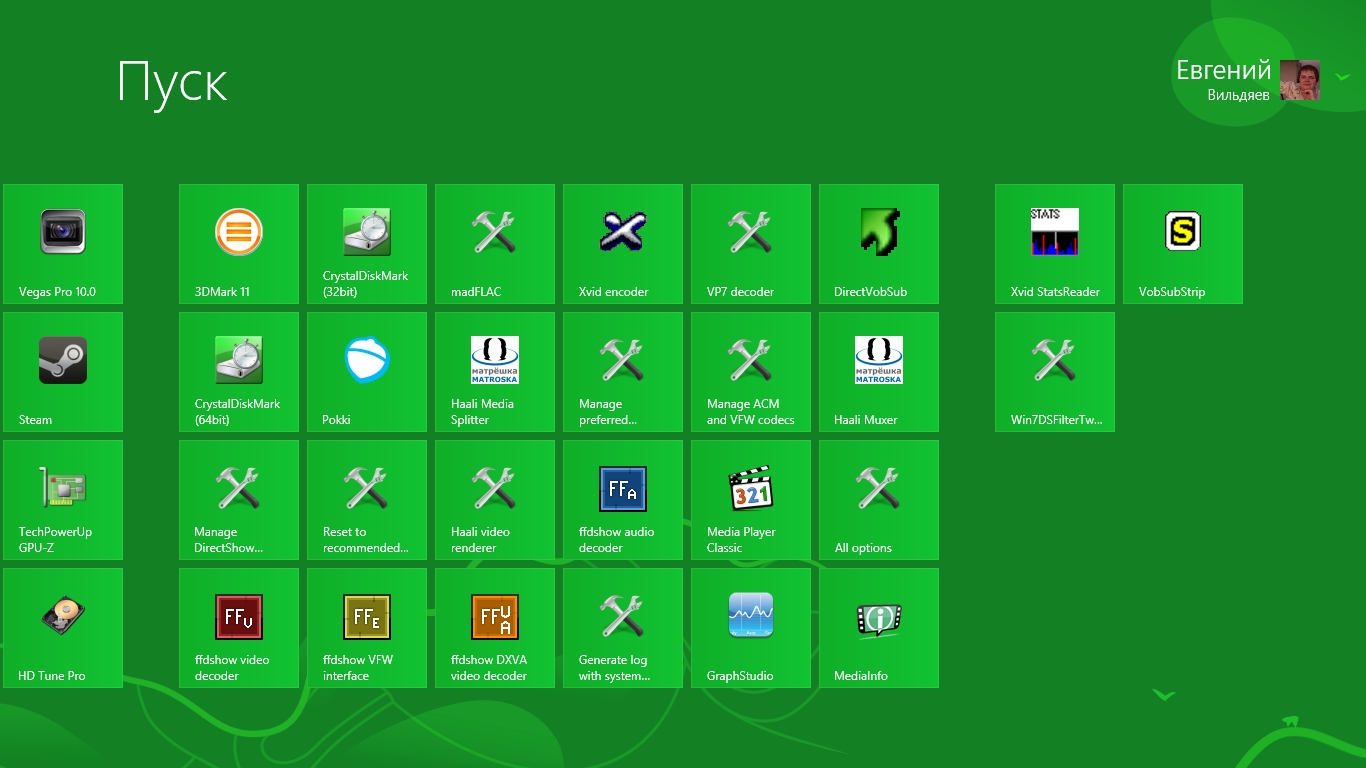Open ffdshow audio decoder tile
Image resolution: width=1366 pixels, height=768 pixels.
(623, 500)
